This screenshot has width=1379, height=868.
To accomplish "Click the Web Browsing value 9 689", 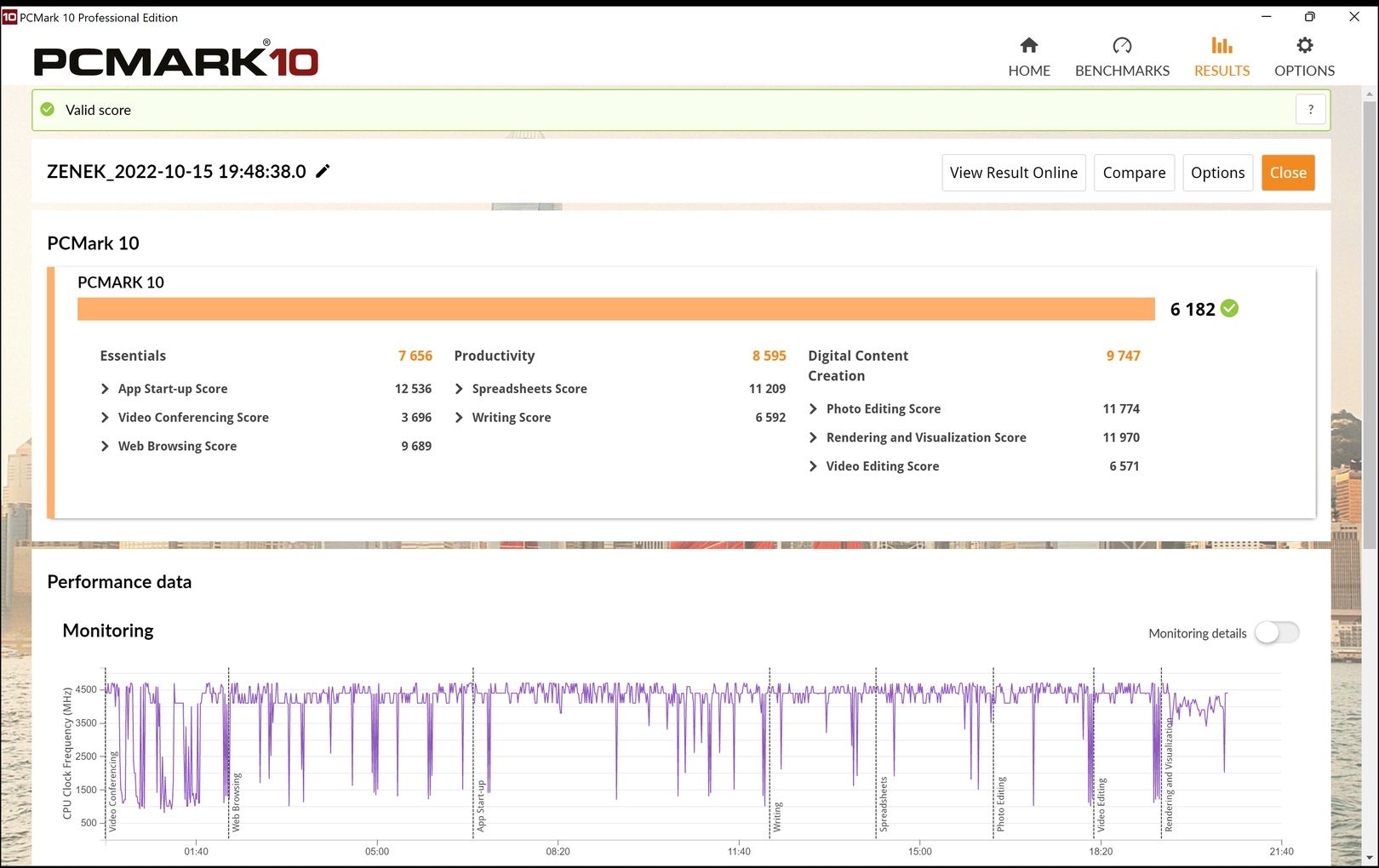I will [416, 446].
